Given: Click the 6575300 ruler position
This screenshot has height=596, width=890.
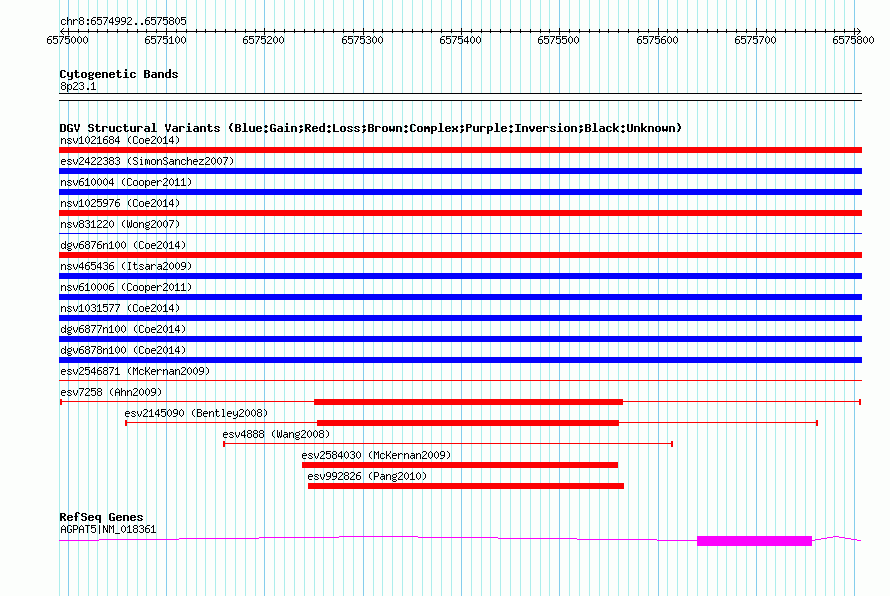Looking at the screenshot, I should tap(362, 40).
